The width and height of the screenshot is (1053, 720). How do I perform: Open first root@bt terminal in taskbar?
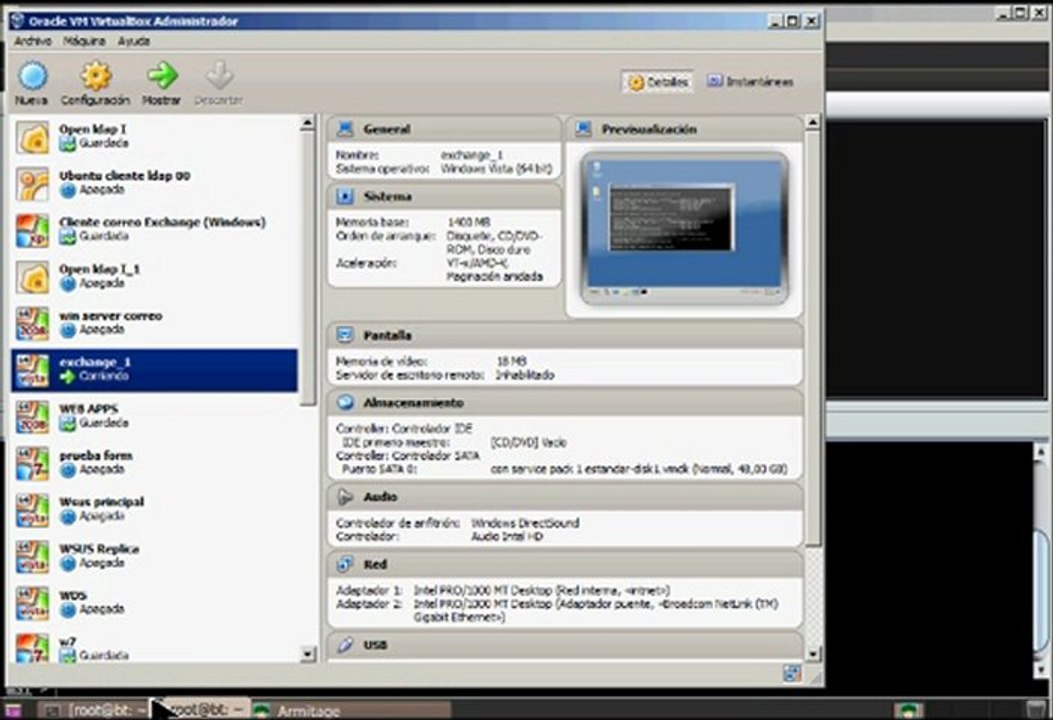coord(97,710)
